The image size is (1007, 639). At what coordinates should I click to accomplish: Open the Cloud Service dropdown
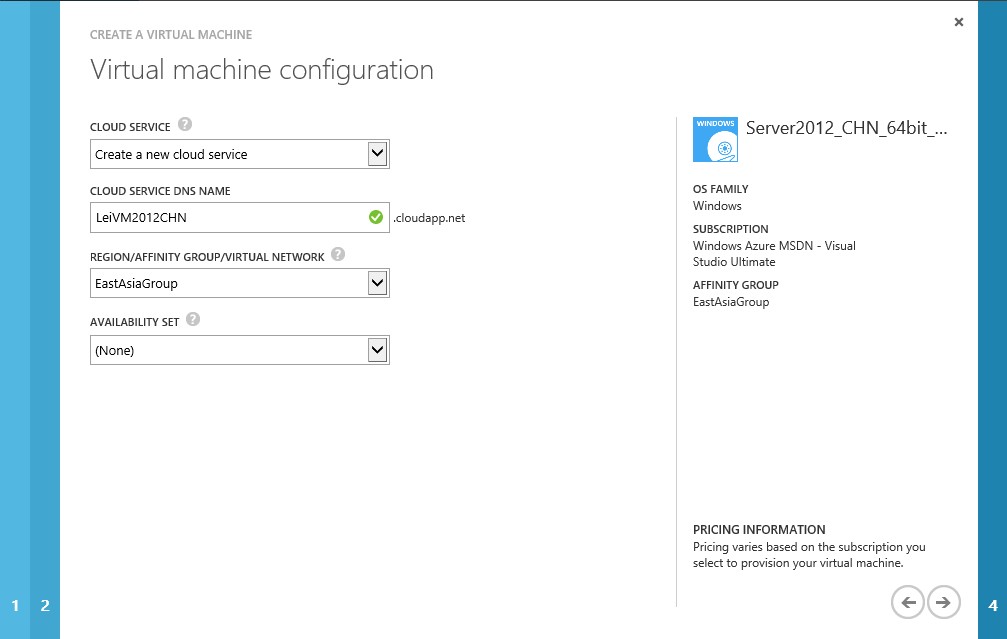pos(240,154)
